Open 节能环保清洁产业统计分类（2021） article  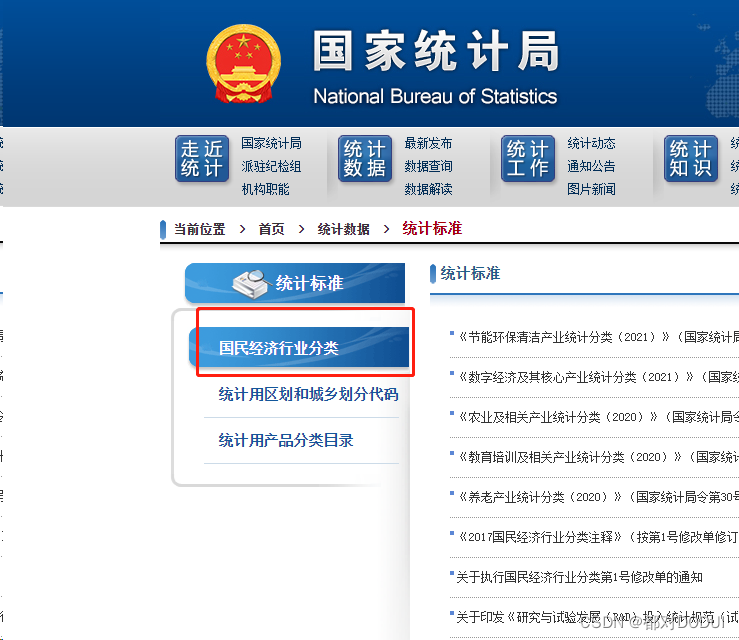[x=597, y=337]
